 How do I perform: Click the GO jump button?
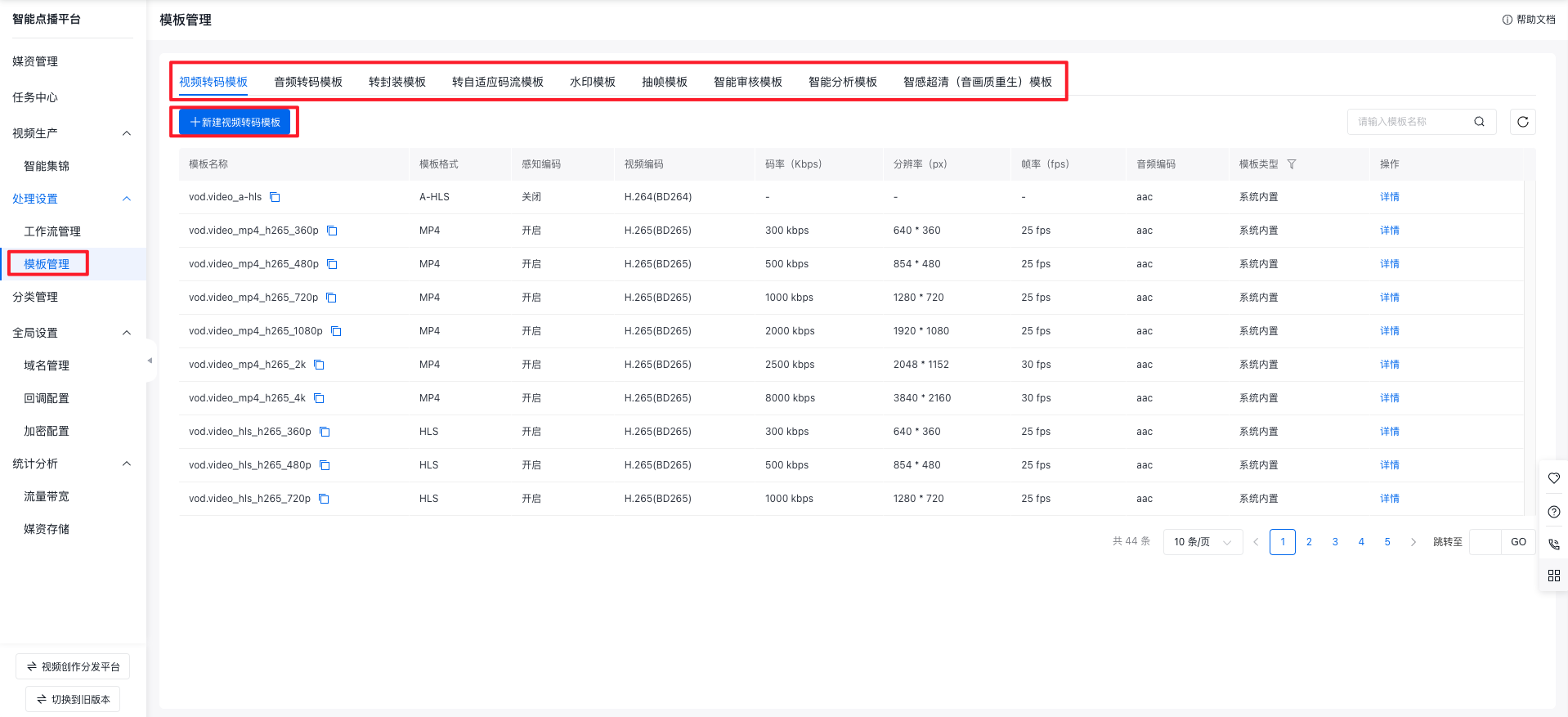click(x=1518, y=542)
